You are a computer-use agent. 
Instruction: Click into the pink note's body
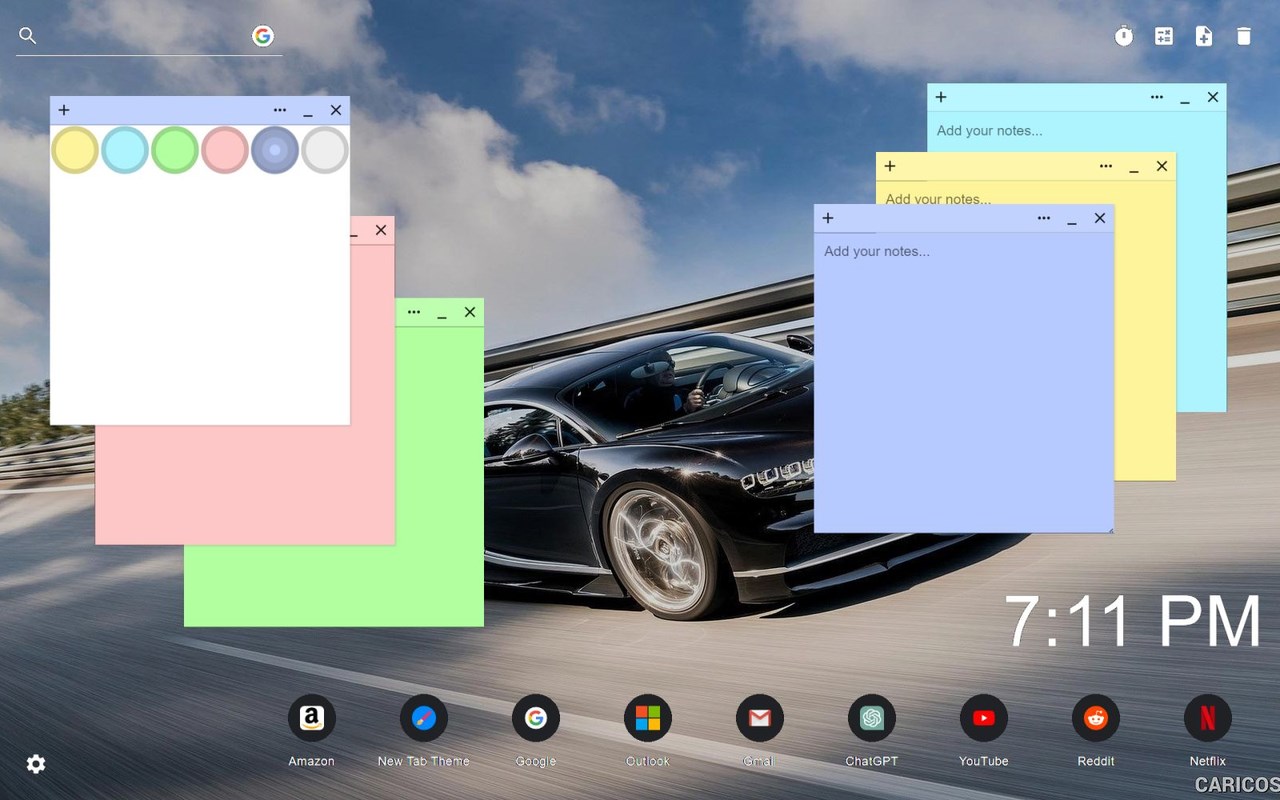click(245, 485)
